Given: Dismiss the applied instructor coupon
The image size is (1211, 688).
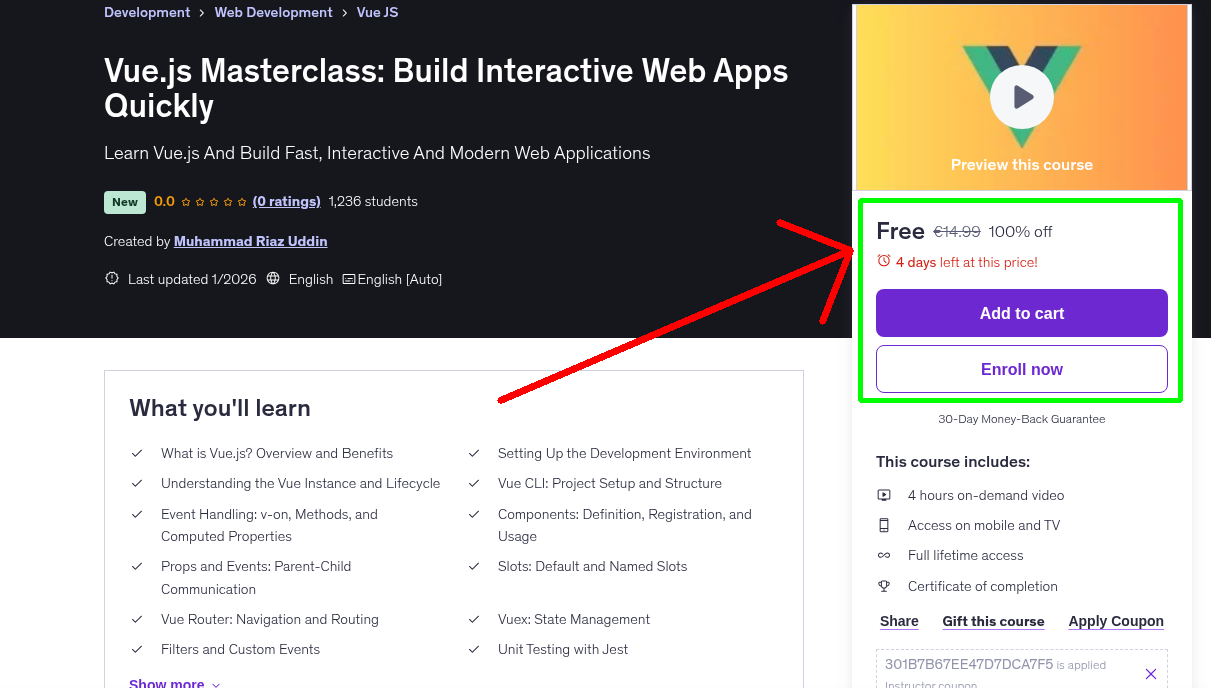Looking at the screenshot, I should click(1151, 673).
